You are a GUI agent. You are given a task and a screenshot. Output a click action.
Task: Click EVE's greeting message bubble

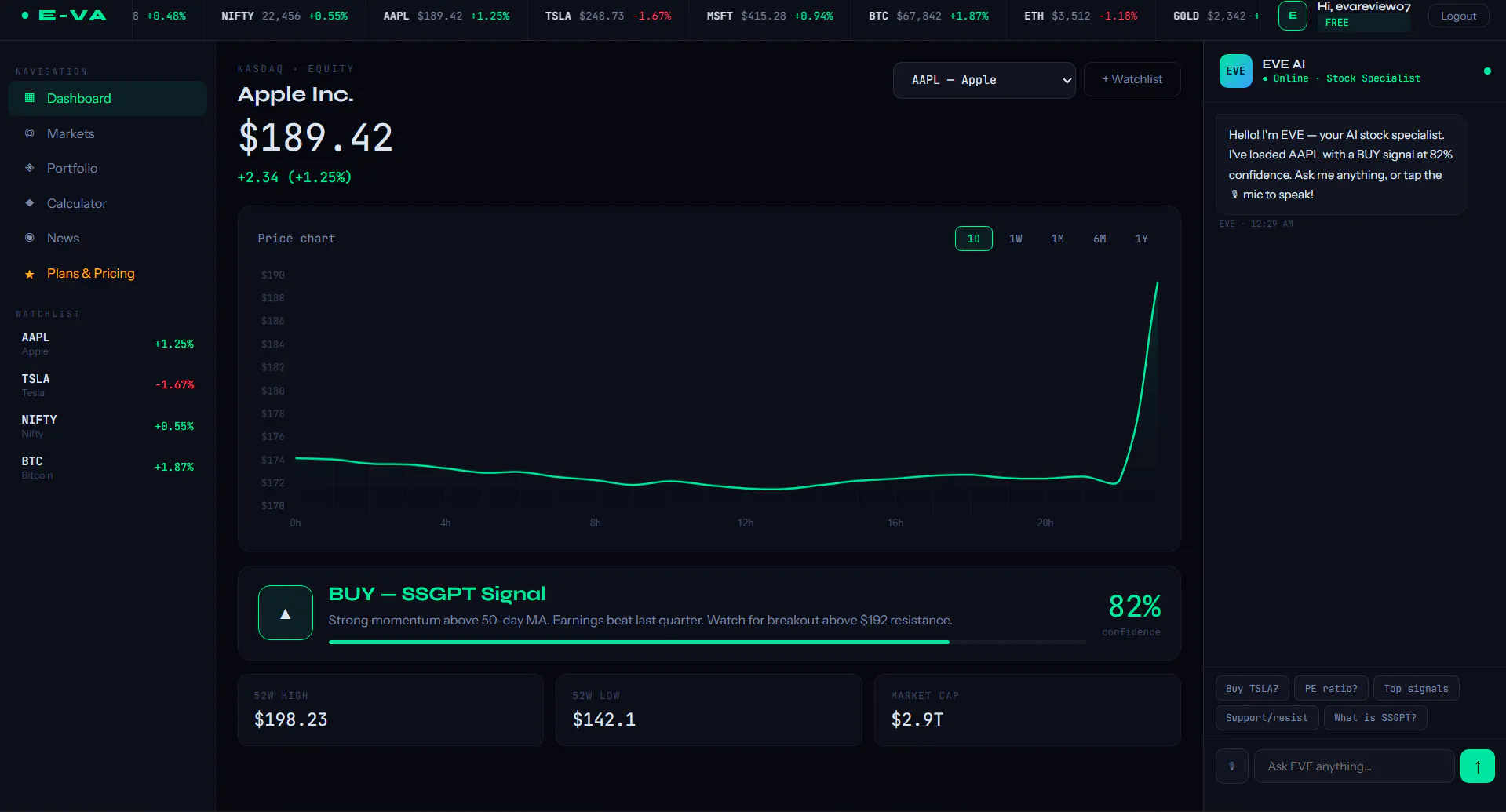pos(1340,165)
